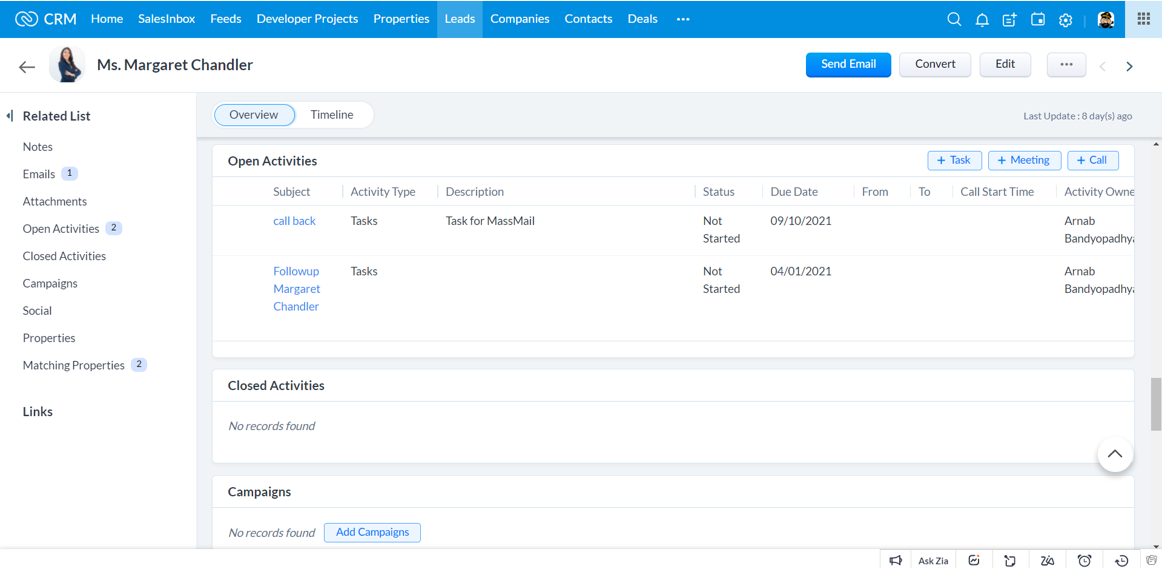Open the 'Followup Margaret Chandler' task link
This screenshot has height=568, width=1162.
coord(296,289)
